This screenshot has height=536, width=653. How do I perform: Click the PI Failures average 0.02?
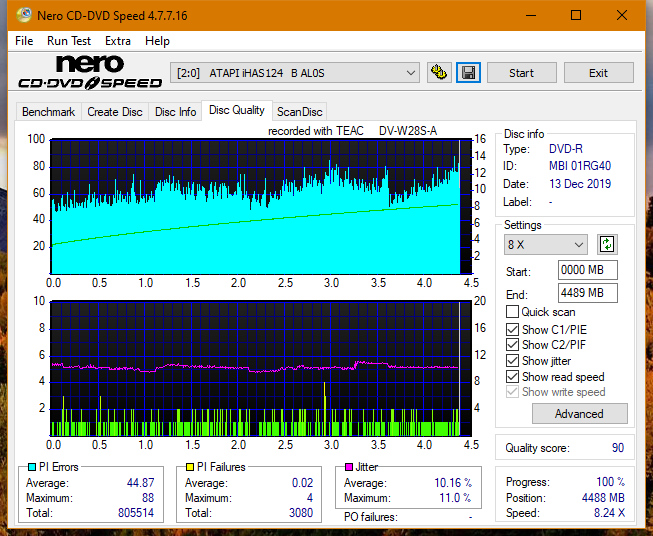[x=302, y=483]
